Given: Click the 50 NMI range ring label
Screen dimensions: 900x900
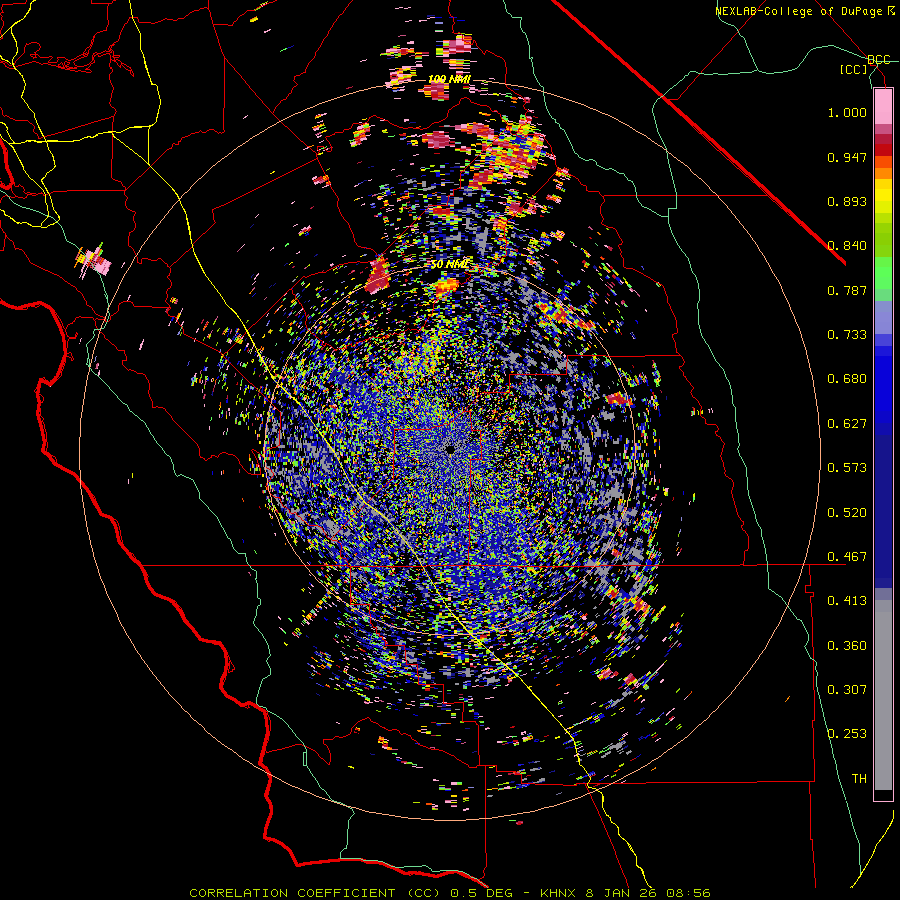Looking at the screenshot, I should click(449, 265).
